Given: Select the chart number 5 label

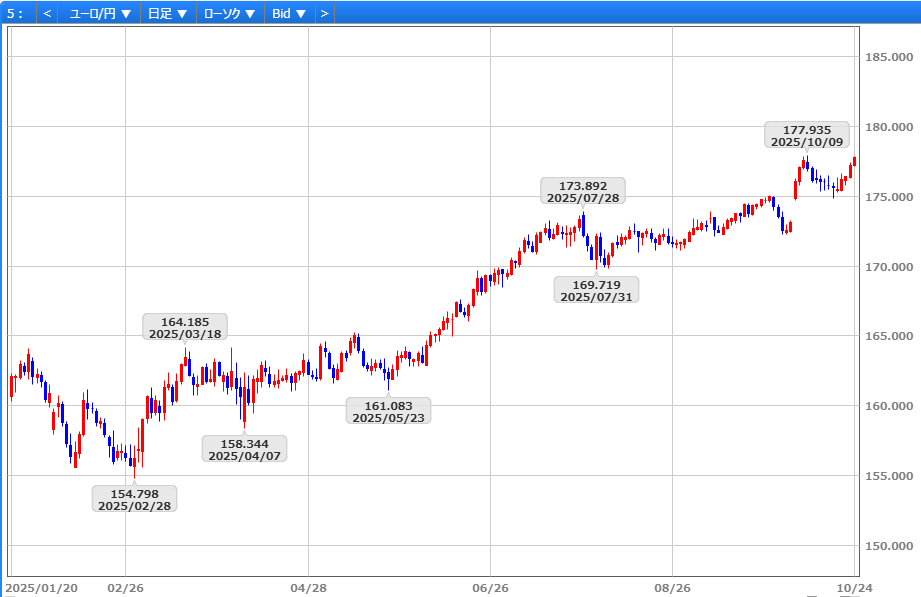Looking at the screenshot, I should click(15, 14).
